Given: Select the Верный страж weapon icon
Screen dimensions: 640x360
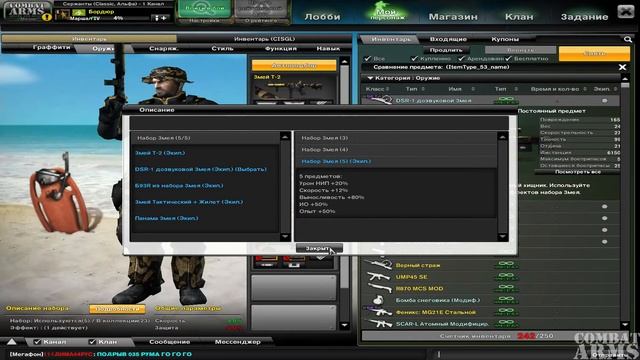Looking at the screenshot, I should click(x=379, y=265).
